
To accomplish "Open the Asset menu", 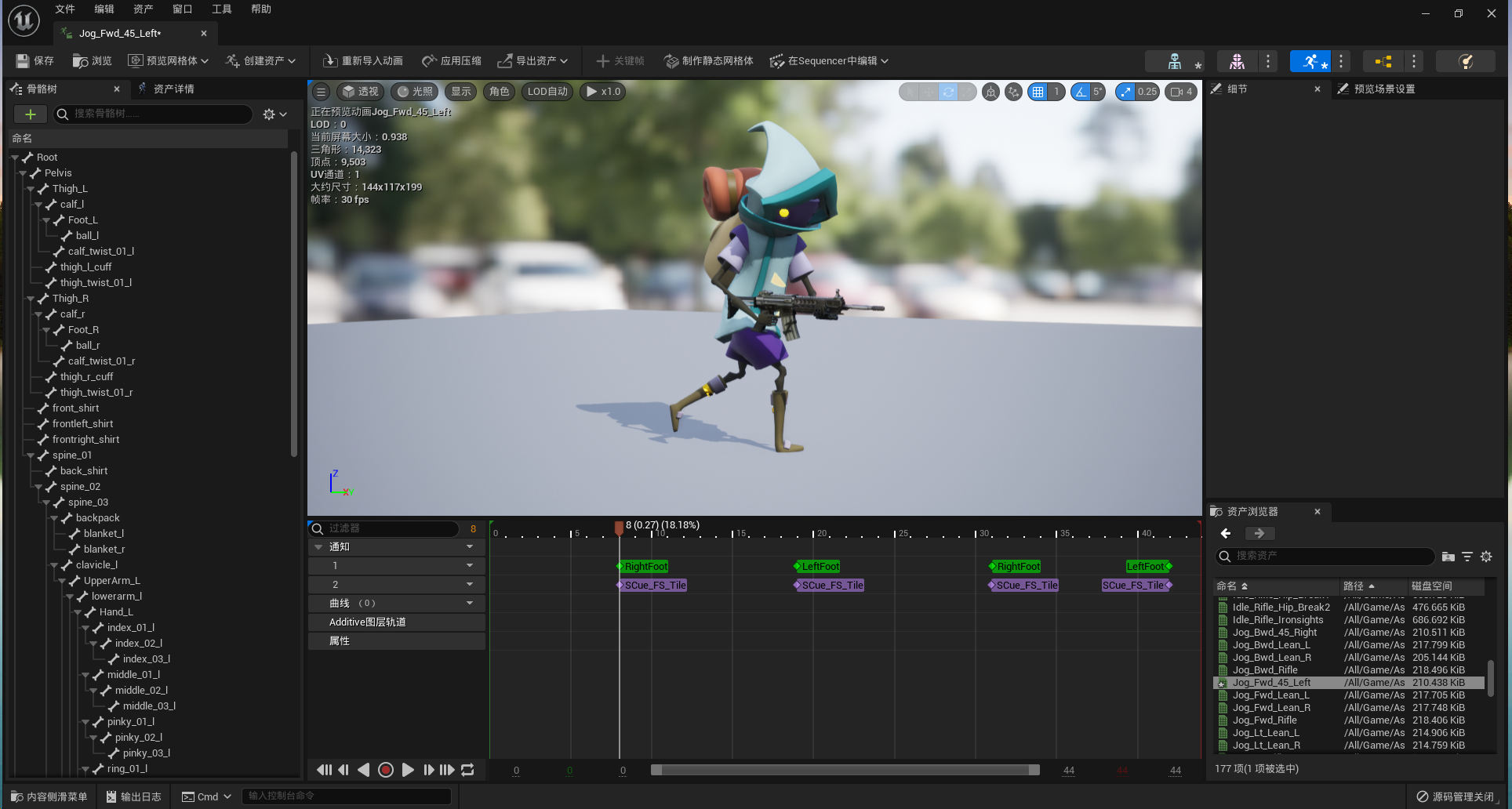I will click(x=144, y=9).
